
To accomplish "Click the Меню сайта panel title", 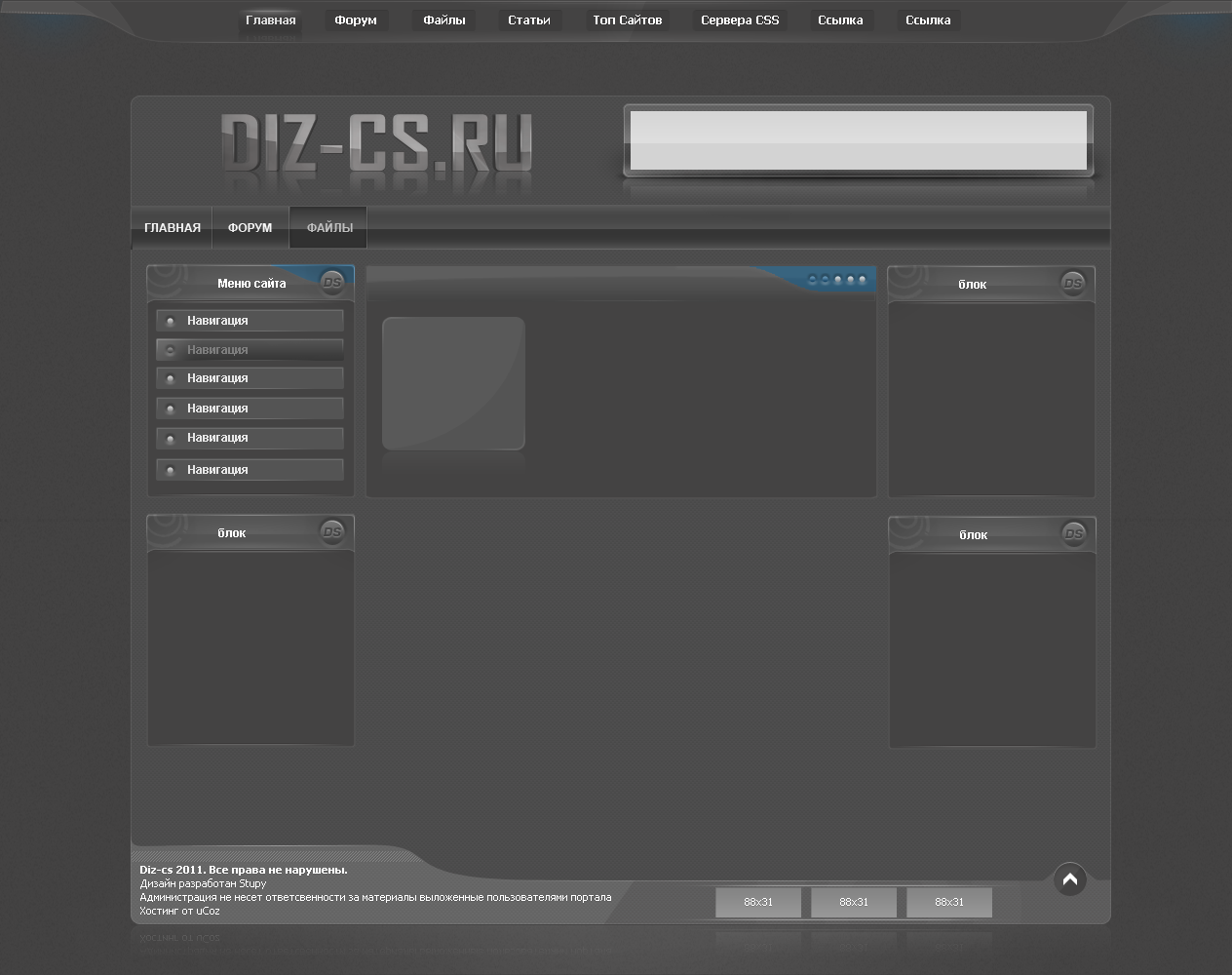I will coord(251,284).
